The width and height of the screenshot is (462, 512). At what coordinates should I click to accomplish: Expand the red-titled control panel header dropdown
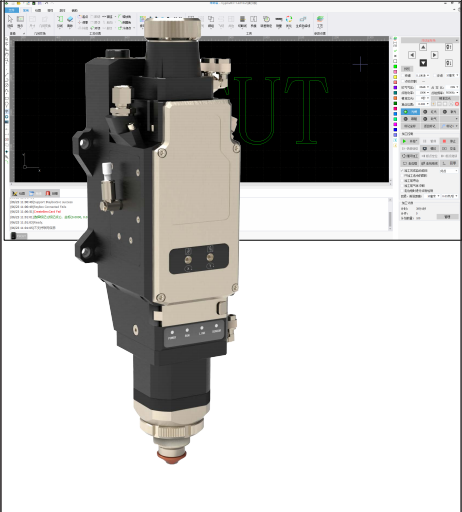[x=456, y=40]
